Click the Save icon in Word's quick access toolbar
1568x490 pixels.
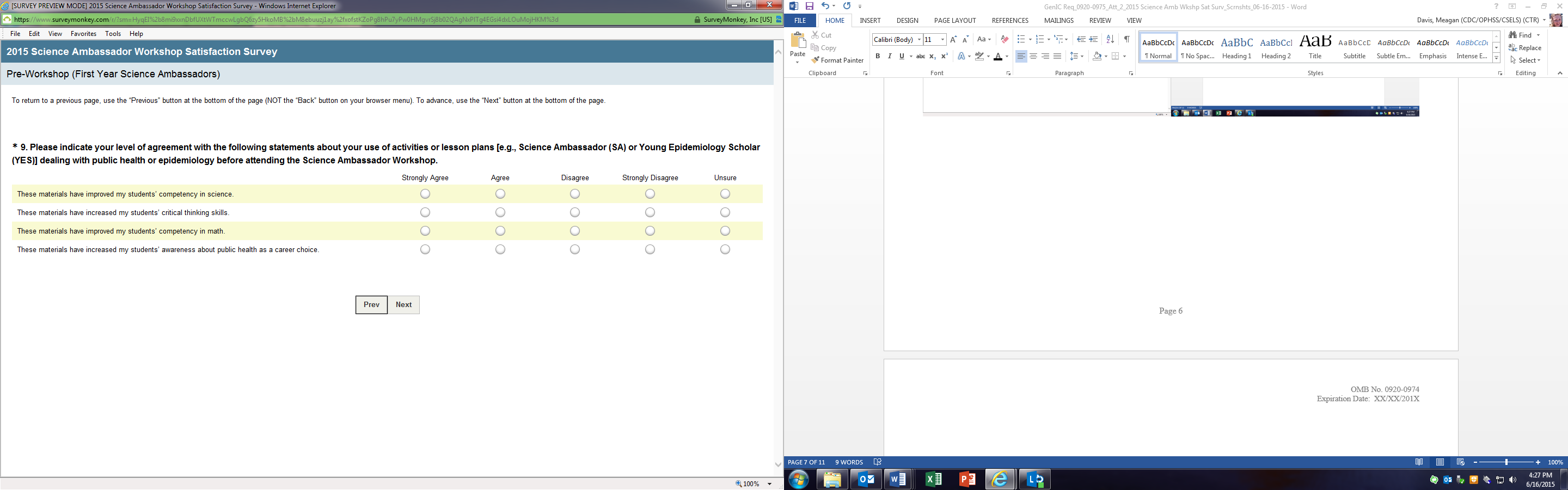[x=810, y=6]
